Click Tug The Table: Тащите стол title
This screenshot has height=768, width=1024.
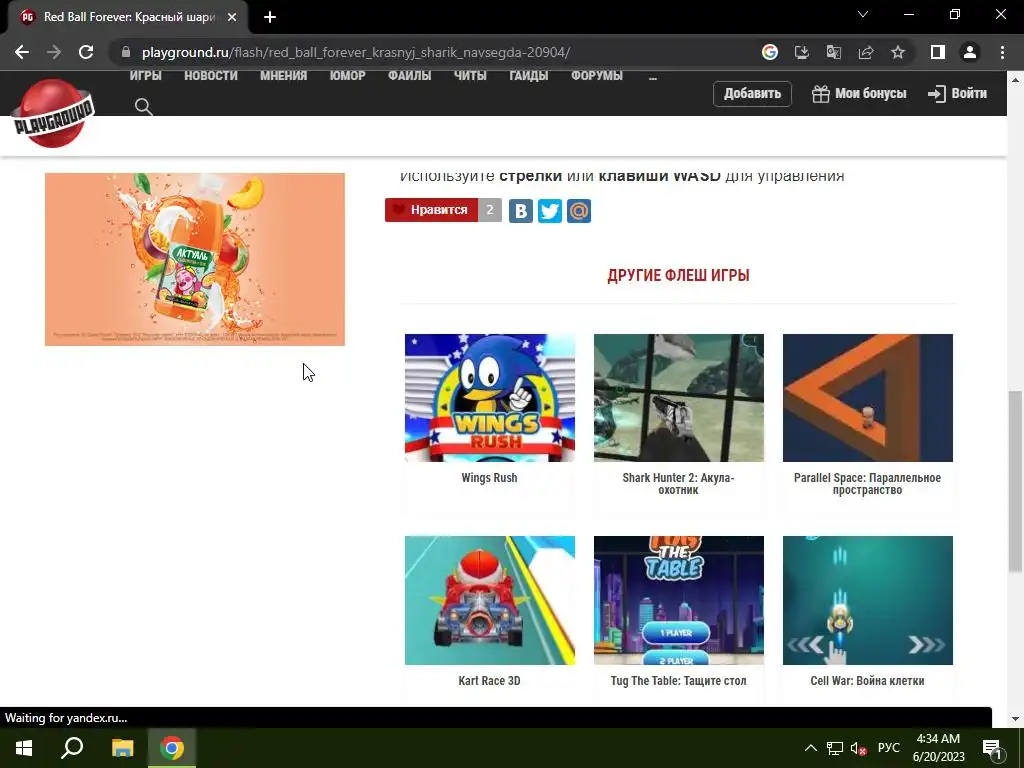[679, 681]
